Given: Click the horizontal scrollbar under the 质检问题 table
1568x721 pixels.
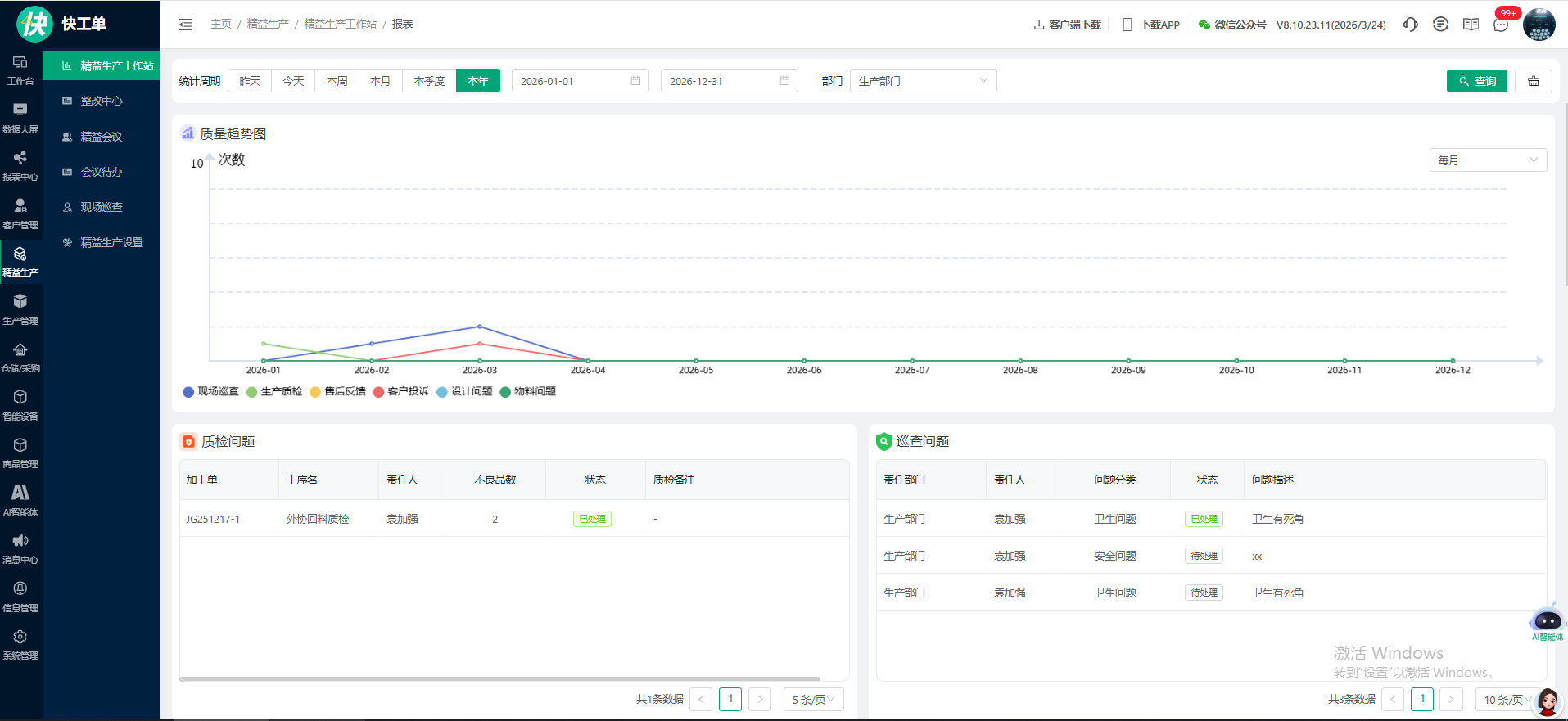Looking at the screenshot, I should click(499, 678).
